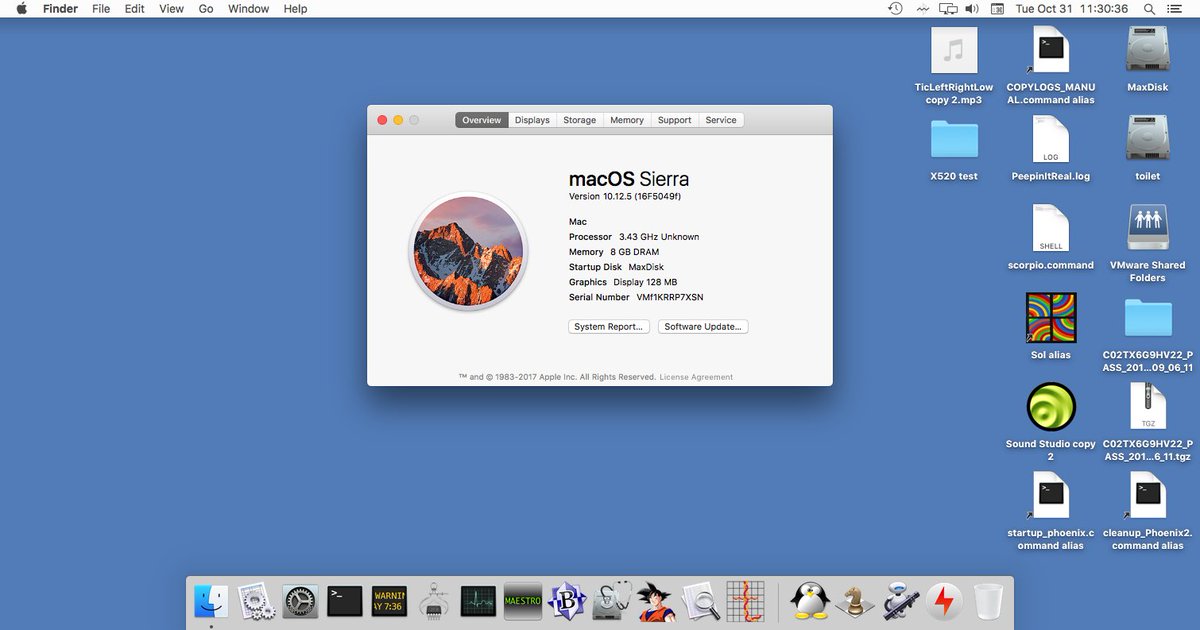The image size is (1200, 630).
Task: Open the penguin app in Dock
Action: coord(809,601)
